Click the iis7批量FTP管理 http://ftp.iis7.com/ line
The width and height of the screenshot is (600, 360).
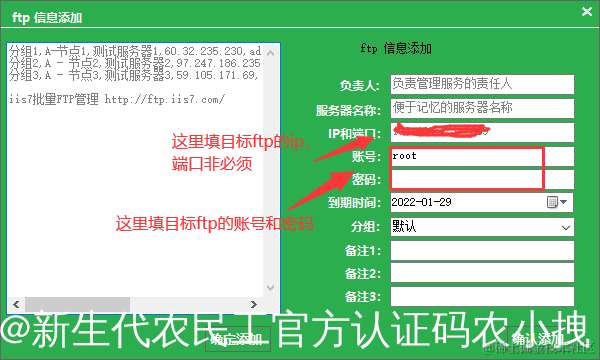click(x=117, y=99)
